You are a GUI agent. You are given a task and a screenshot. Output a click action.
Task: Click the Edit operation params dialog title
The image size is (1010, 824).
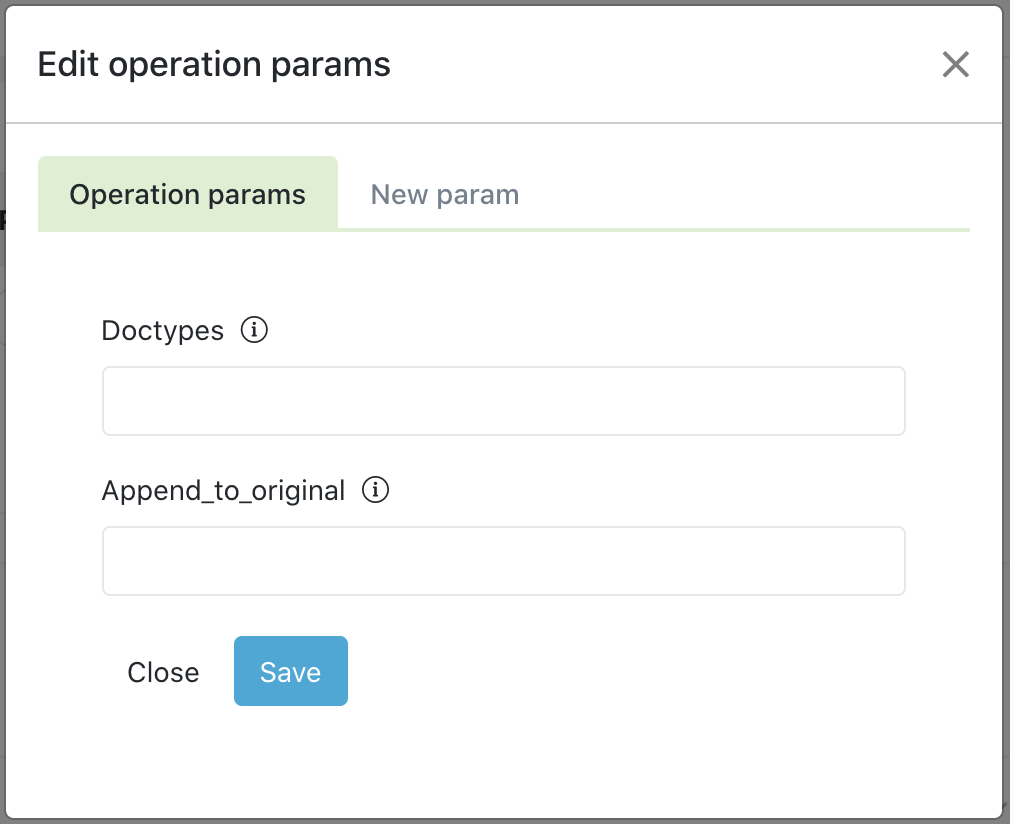[x=214, y=65]
